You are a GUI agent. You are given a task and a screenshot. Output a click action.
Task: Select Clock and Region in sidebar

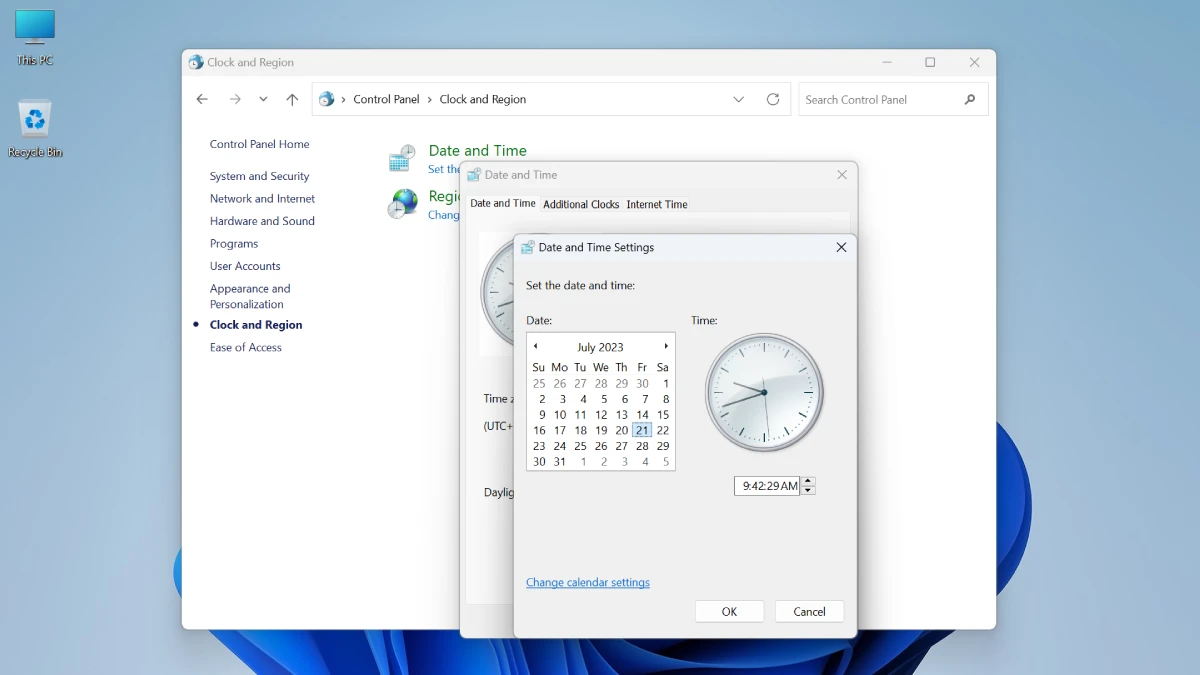(256, 325)
